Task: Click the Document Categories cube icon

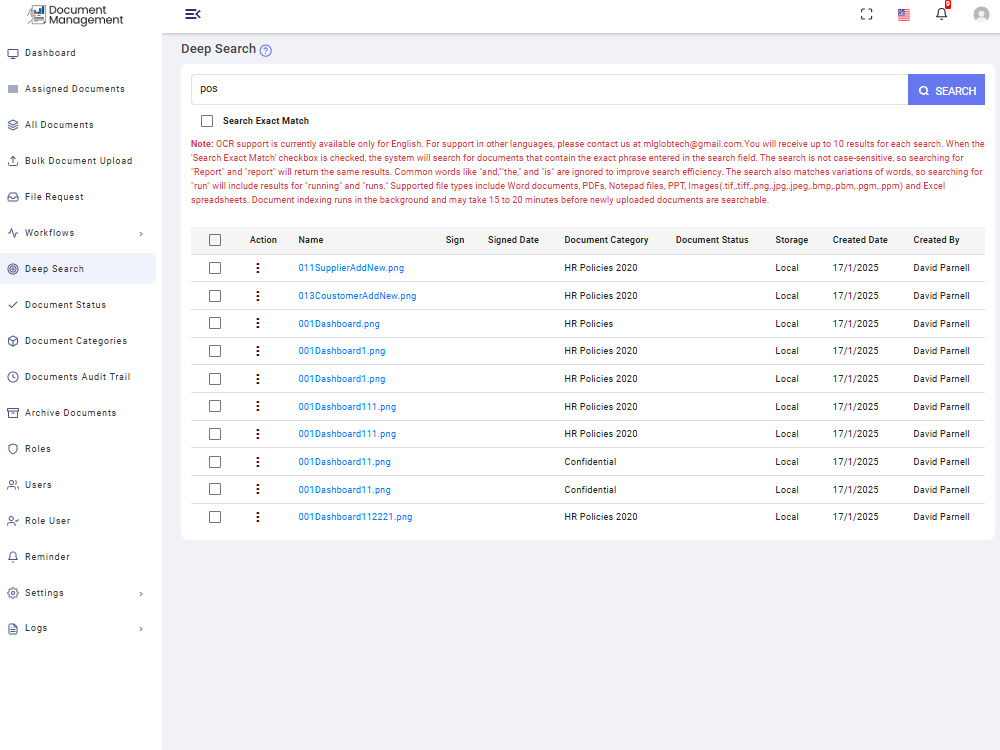Action: pos(13,341)
